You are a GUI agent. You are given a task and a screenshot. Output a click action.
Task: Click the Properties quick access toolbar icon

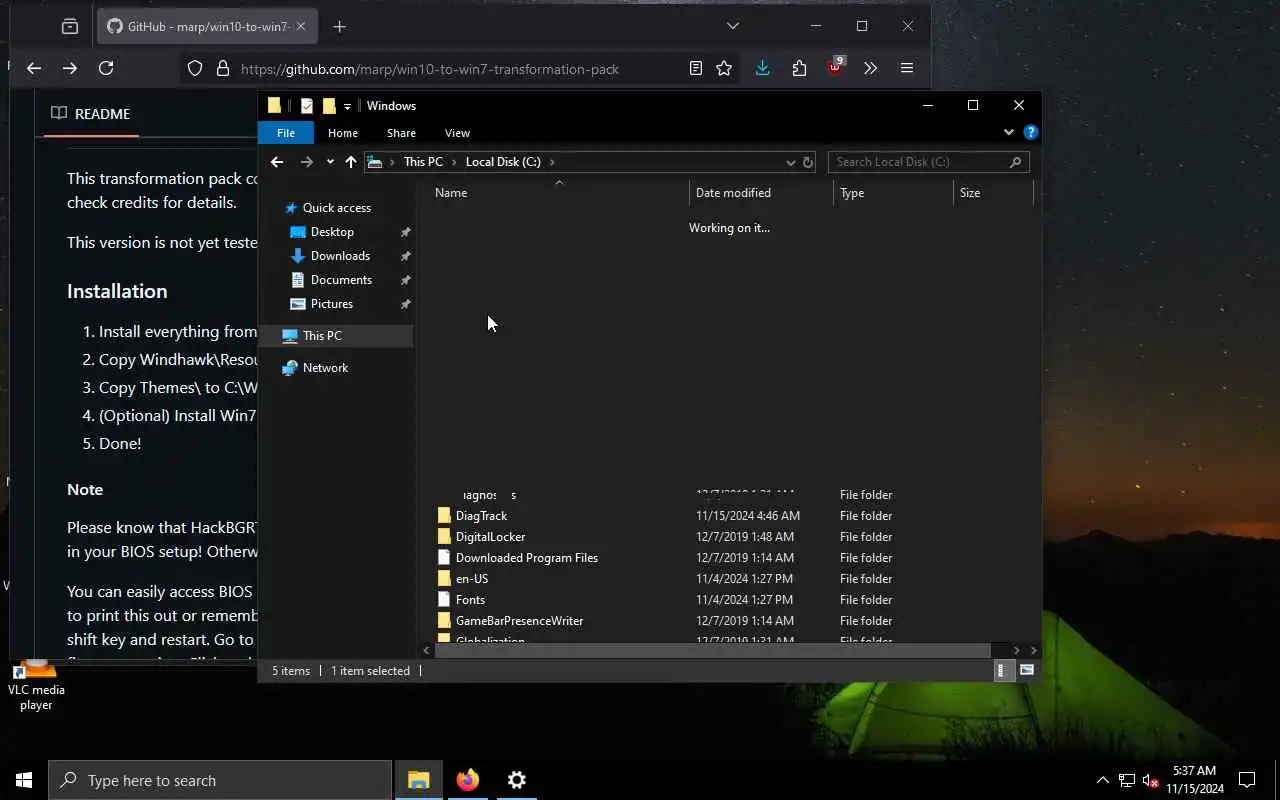click(x=307, y=106)
